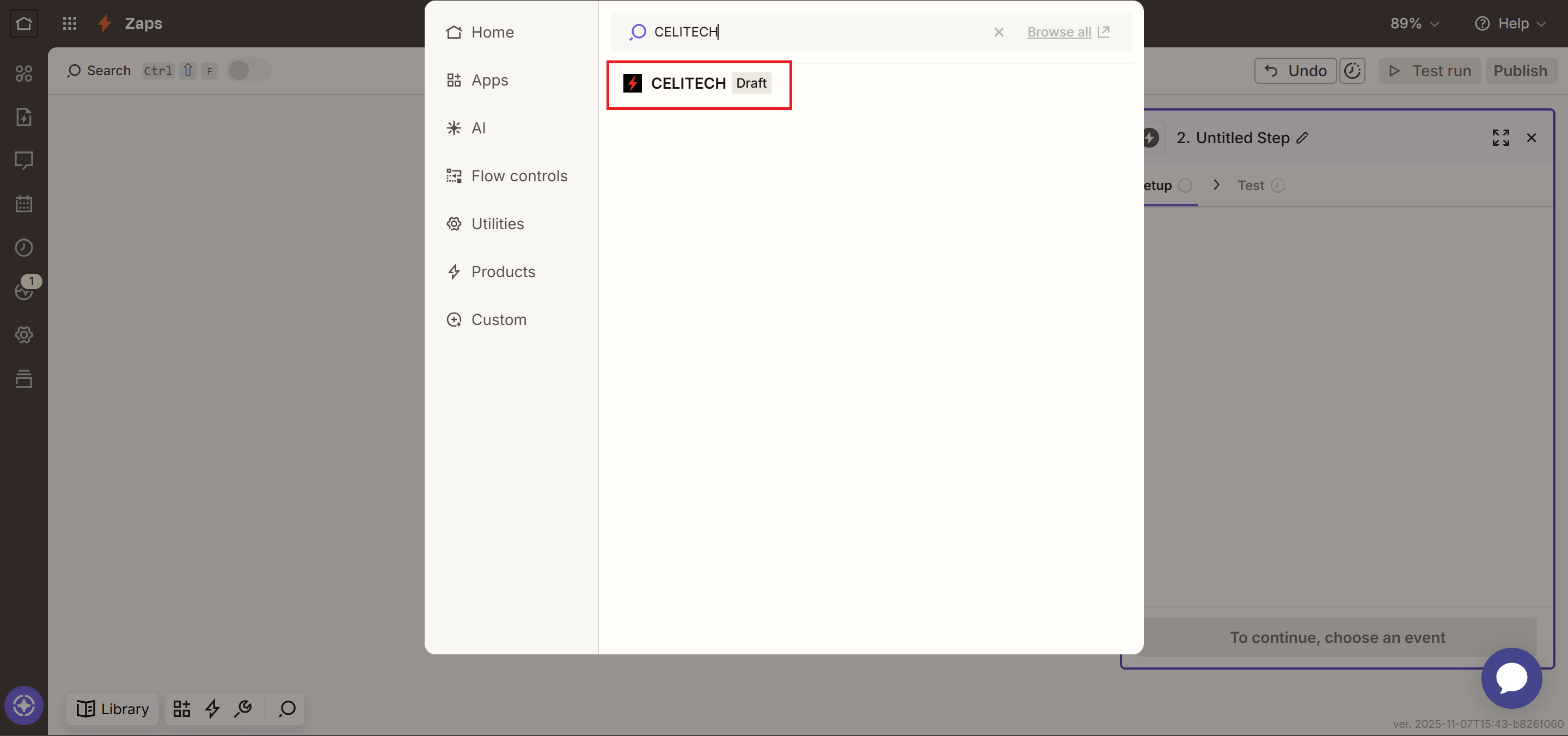Switch to the Test tab
This screenshot has width=1568, height=736.
[1251, 185]
